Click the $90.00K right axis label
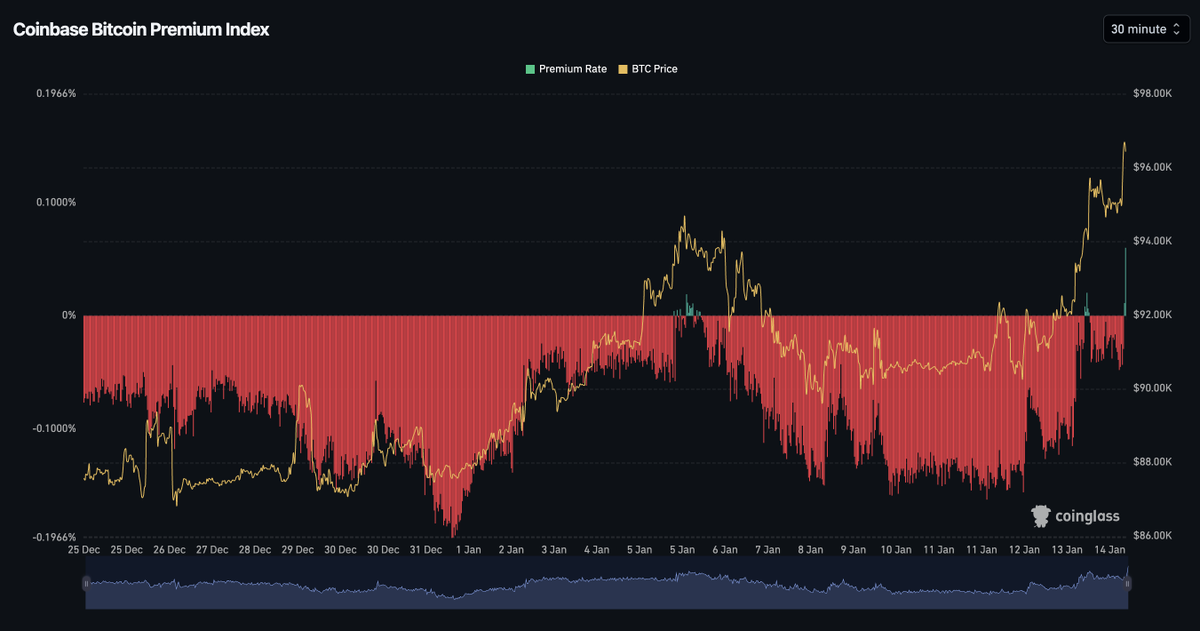Viewport: 1200px width, 631px height. pos(1152,388)
